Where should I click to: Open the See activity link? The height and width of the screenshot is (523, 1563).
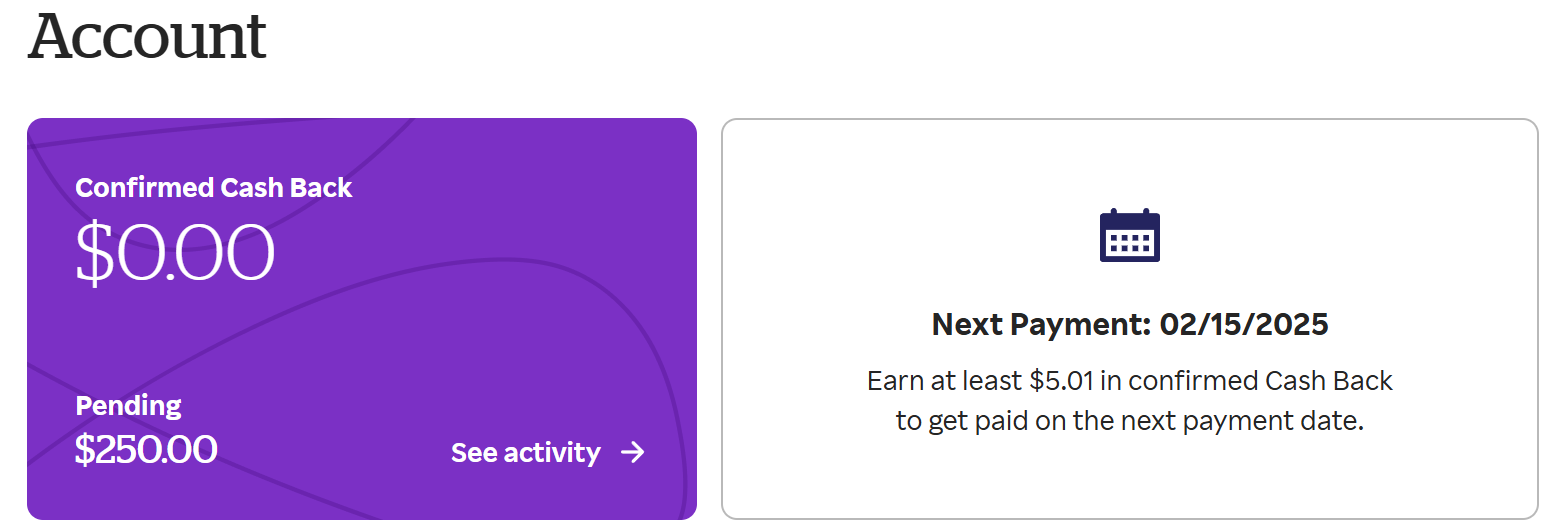click(x=526, y=453)
